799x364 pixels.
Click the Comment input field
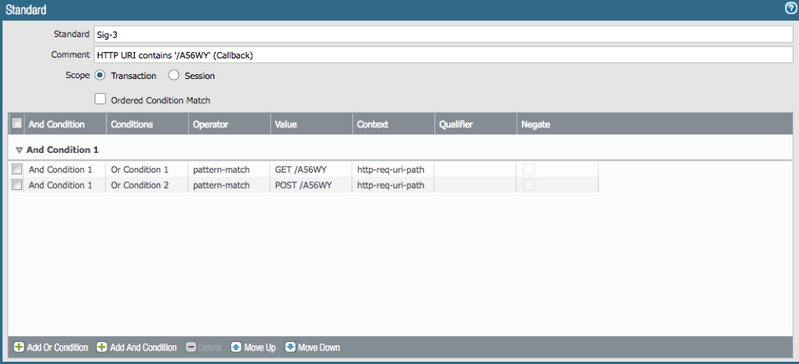pos(443,55)
